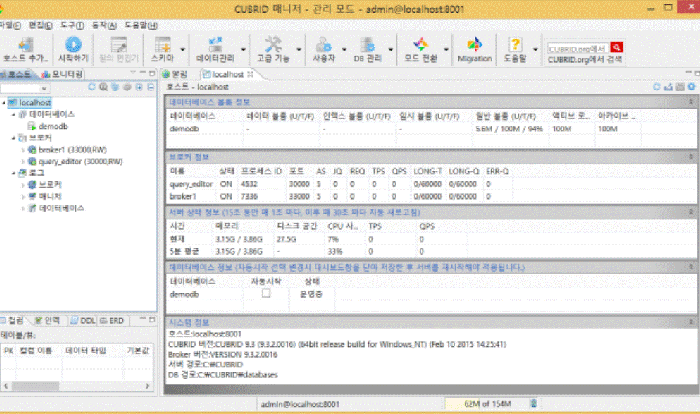Open the 도움말(H) menu in menu bar

[141, 25]
